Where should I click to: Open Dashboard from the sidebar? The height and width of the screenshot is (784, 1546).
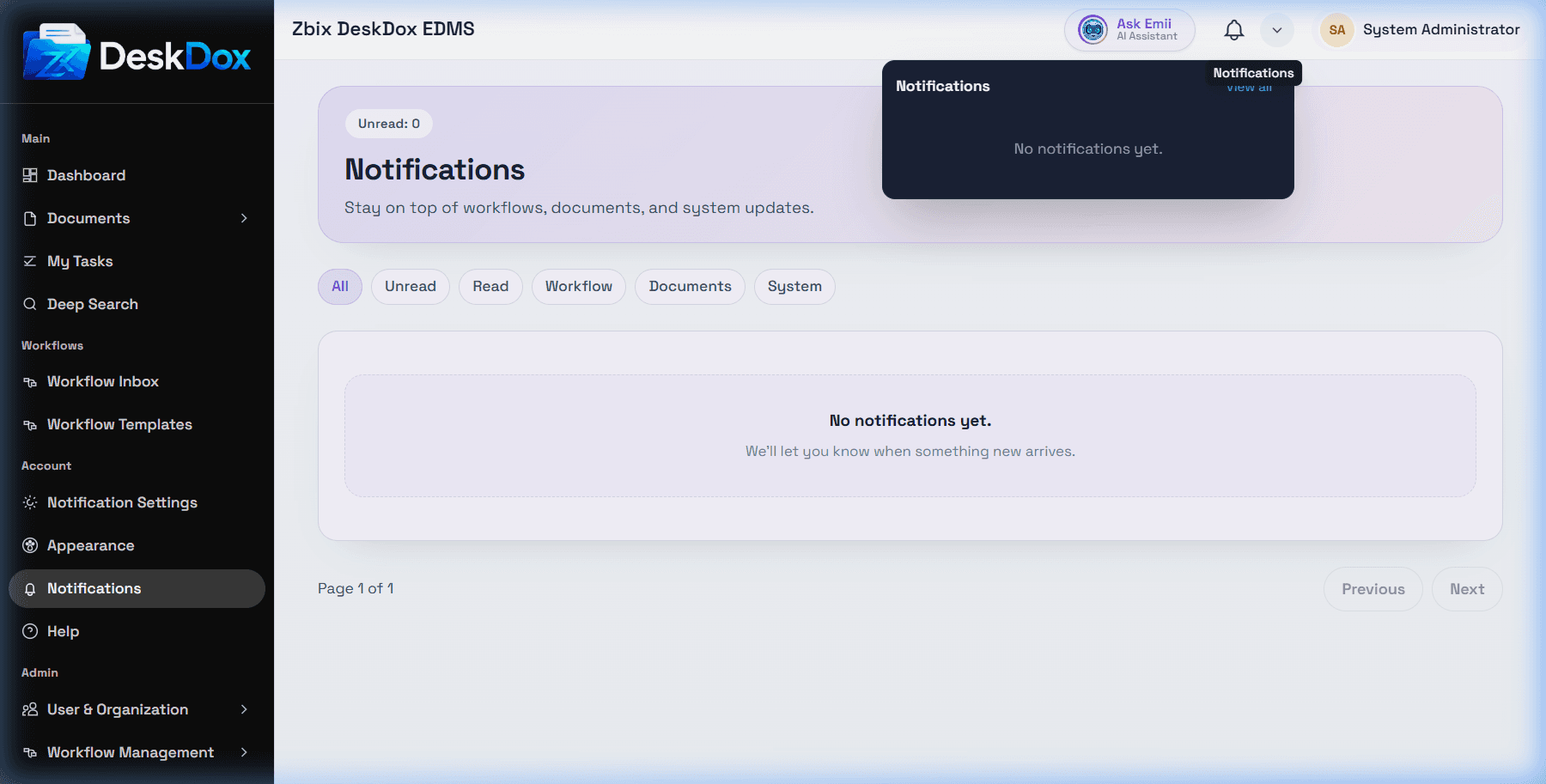(x=137, y=175)
